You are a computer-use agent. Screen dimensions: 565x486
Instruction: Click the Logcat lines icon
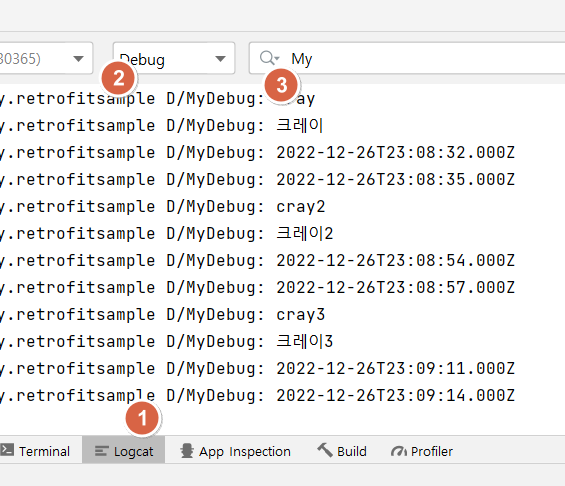coord(101,451)
